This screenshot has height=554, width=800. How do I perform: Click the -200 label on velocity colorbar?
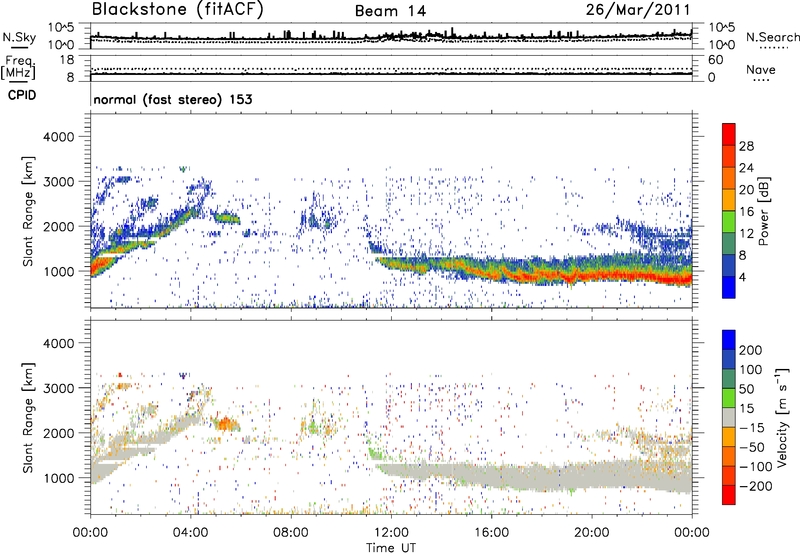click(x=755, y=486)
